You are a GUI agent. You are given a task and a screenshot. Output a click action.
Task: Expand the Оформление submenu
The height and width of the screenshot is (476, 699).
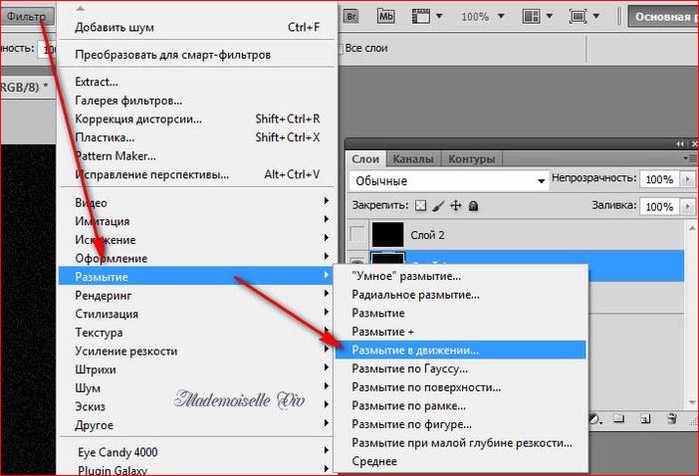pos(197,258)
